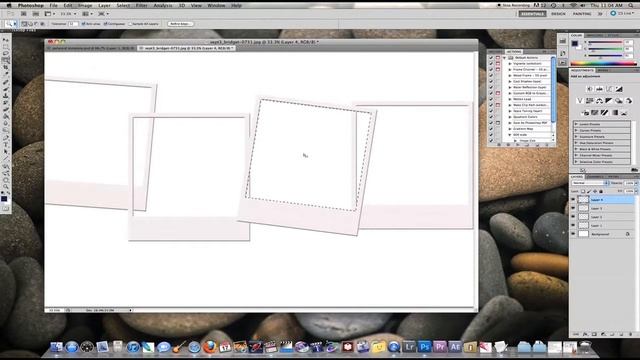This screenshot has height=360, width=640.
Task: Open the Filter menu
Action: pyautogui.click(x=142, y=6)
